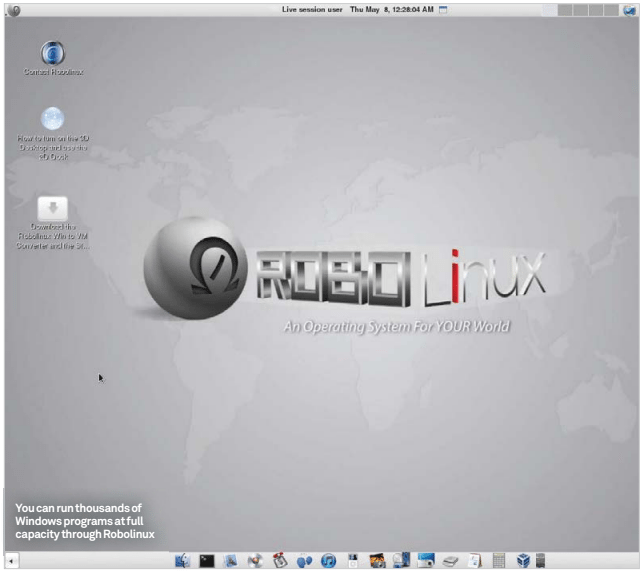Switch to the fifth workspace box in pager
Image resolution: width=642 pixels, height=574 pixels.
611,10
